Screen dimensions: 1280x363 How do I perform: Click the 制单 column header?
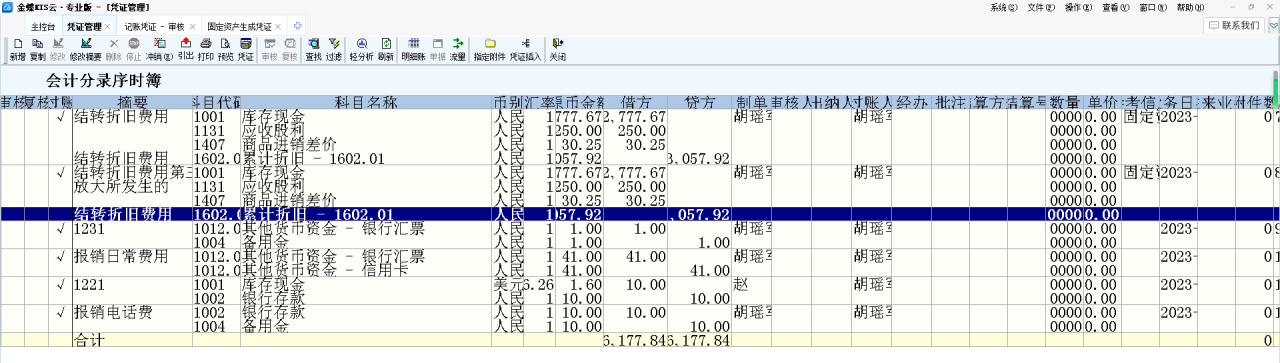pyautogui.click(x=751, y=102)
